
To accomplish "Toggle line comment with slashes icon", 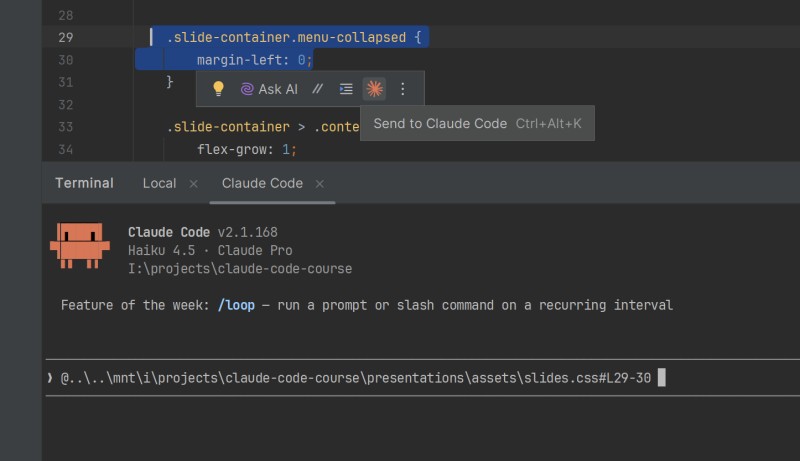I will [317, 89].
